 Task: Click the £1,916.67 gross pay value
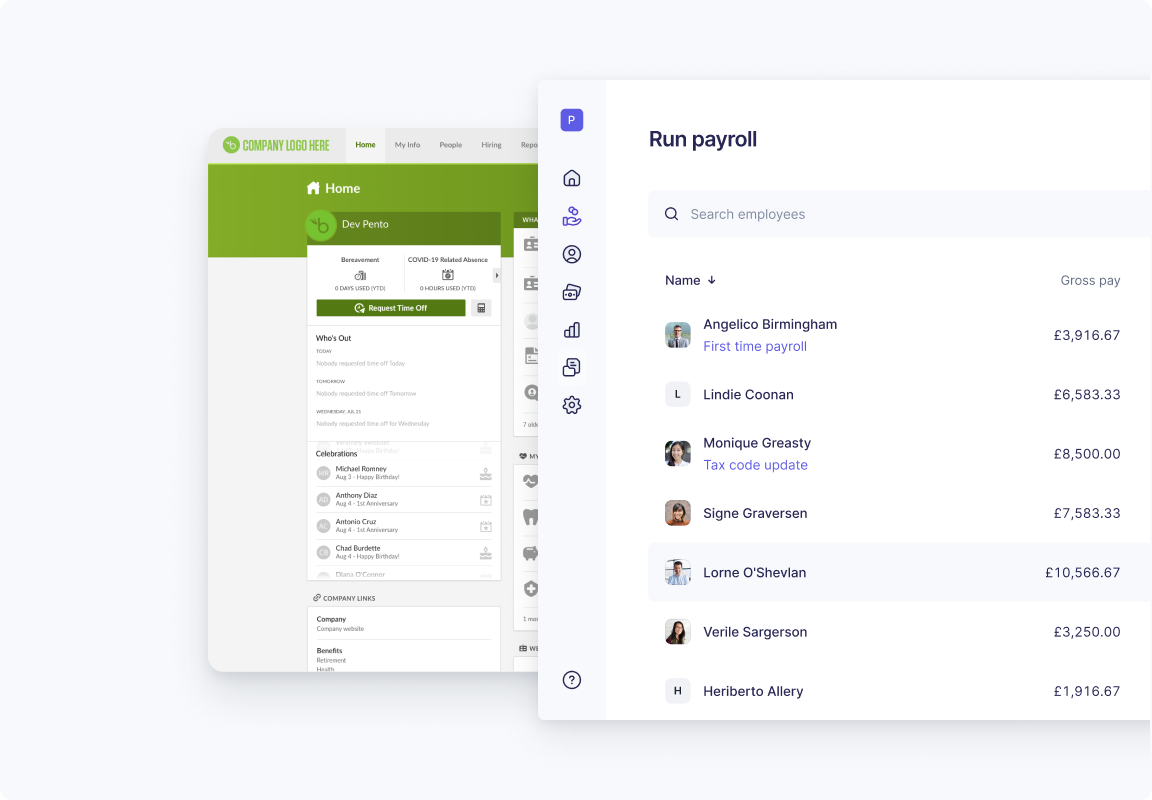click(1087, 692)
